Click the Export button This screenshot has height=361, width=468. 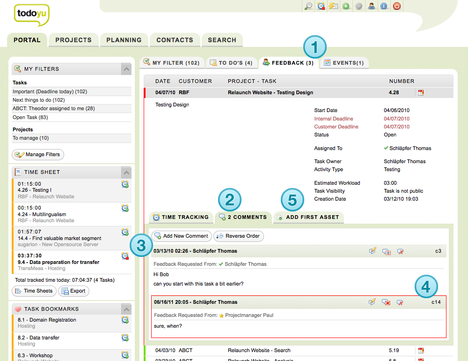click(x=74, y=291)
